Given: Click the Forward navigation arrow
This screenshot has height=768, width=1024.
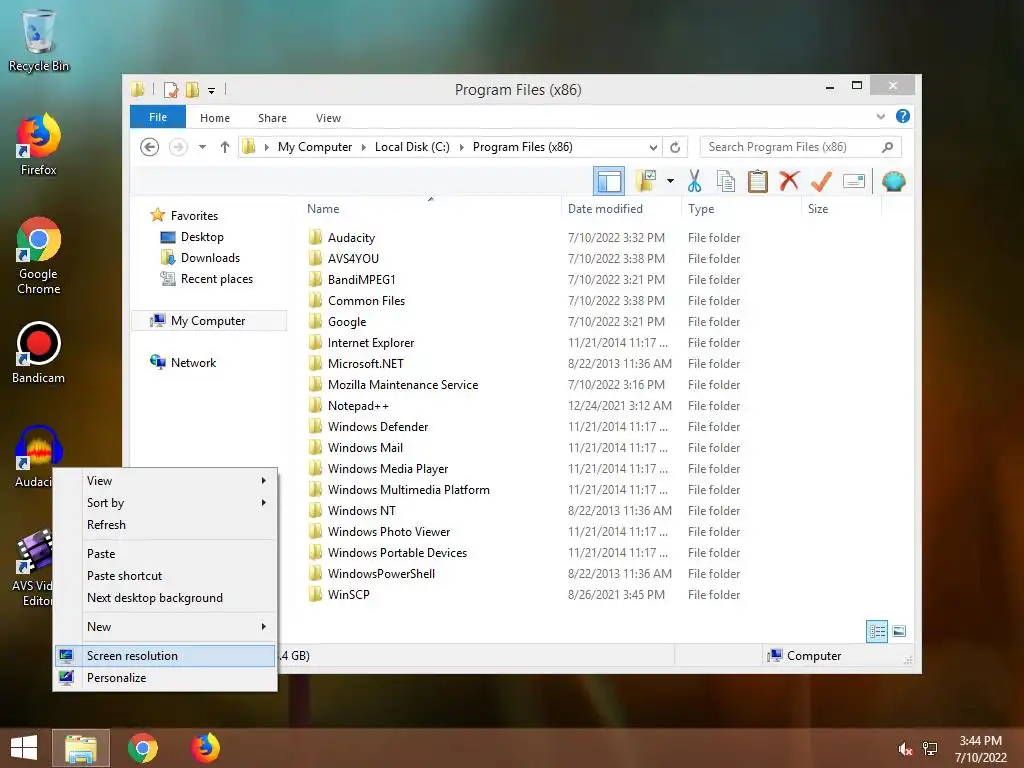Looking at the screenshot, I should click(178, 147).
